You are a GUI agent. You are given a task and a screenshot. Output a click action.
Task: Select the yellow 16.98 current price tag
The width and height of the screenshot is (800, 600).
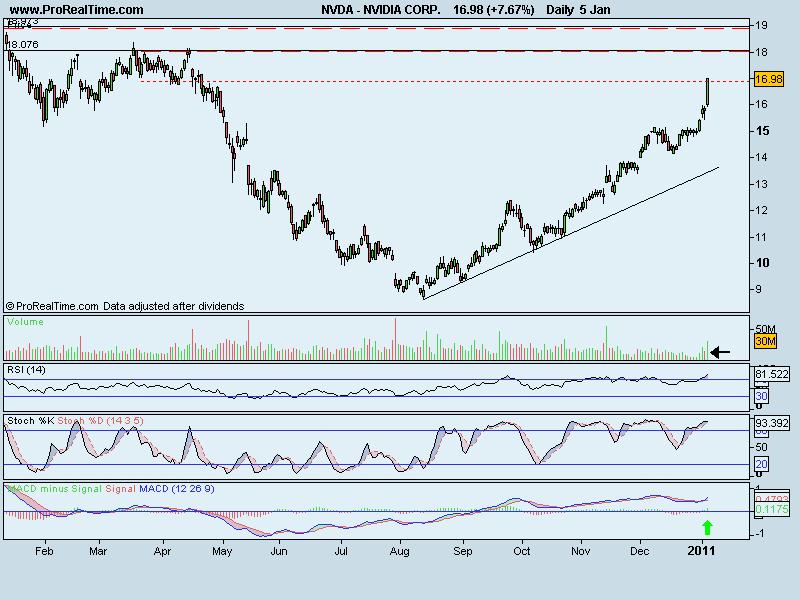pos(768,79)
